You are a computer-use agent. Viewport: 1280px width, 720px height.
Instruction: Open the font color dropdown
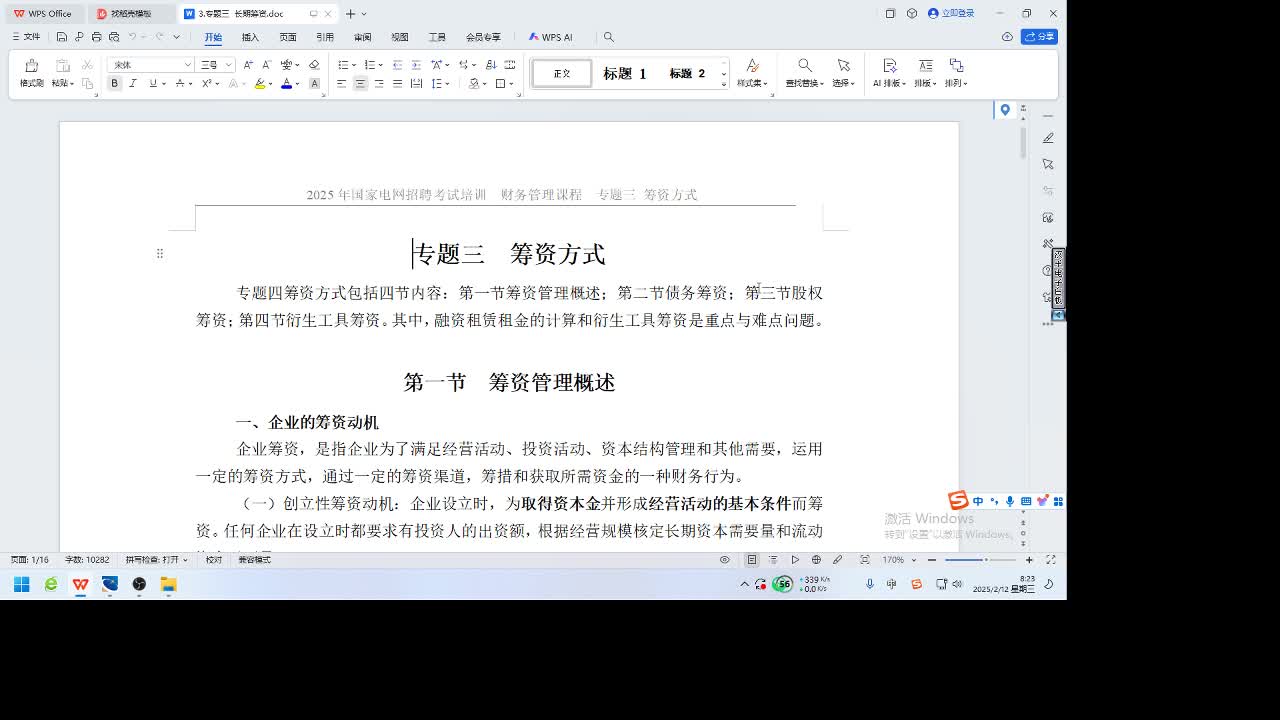pos(297,84)
